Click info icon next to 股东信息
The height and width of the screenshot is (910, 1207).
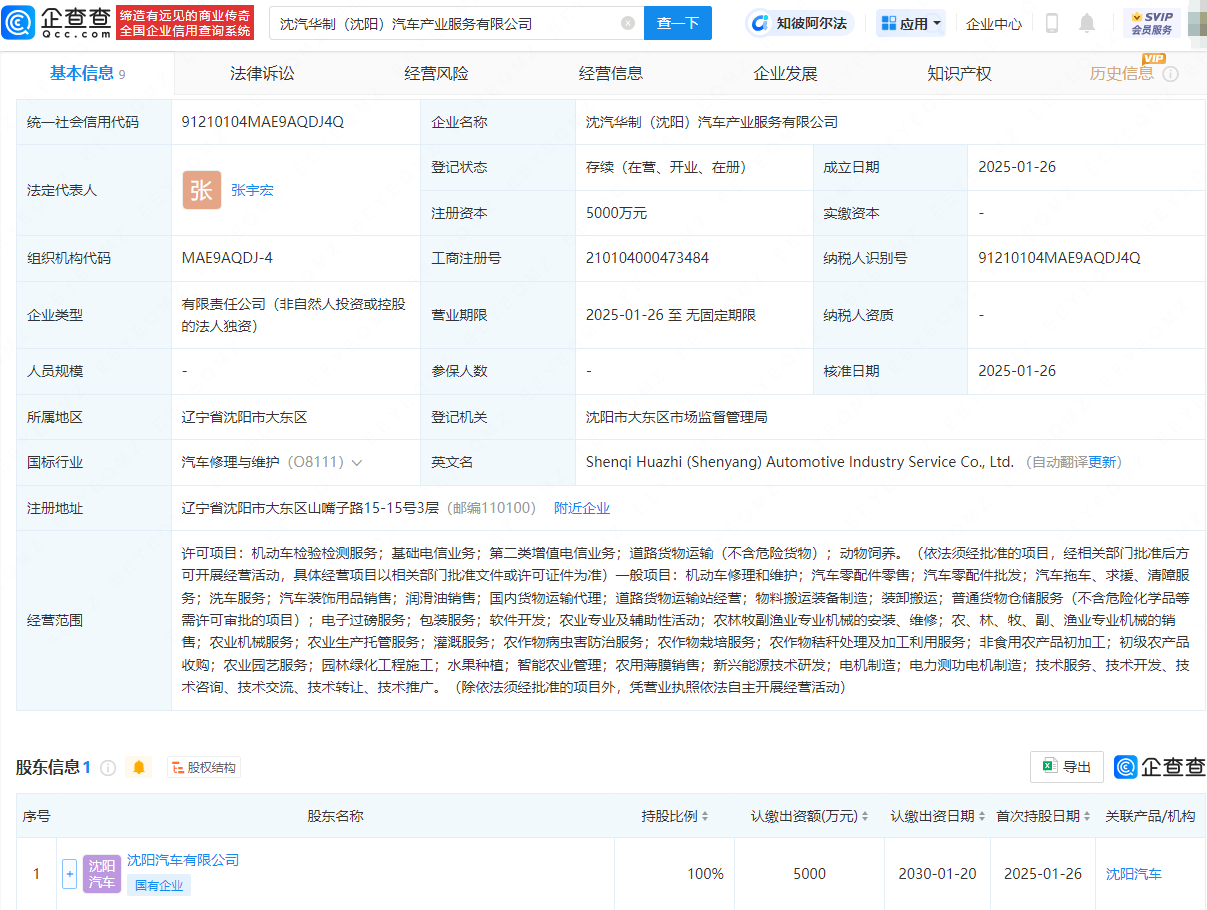click(108, 768)
